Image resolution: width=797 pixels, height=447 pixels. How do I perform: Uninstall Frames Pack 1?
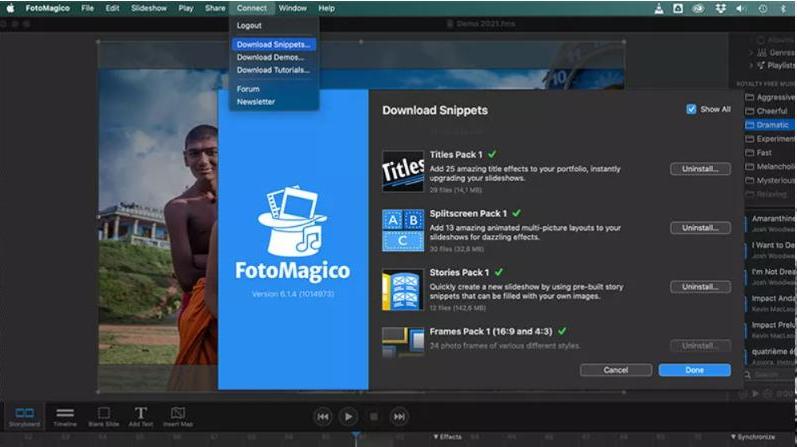pos(700,346)
